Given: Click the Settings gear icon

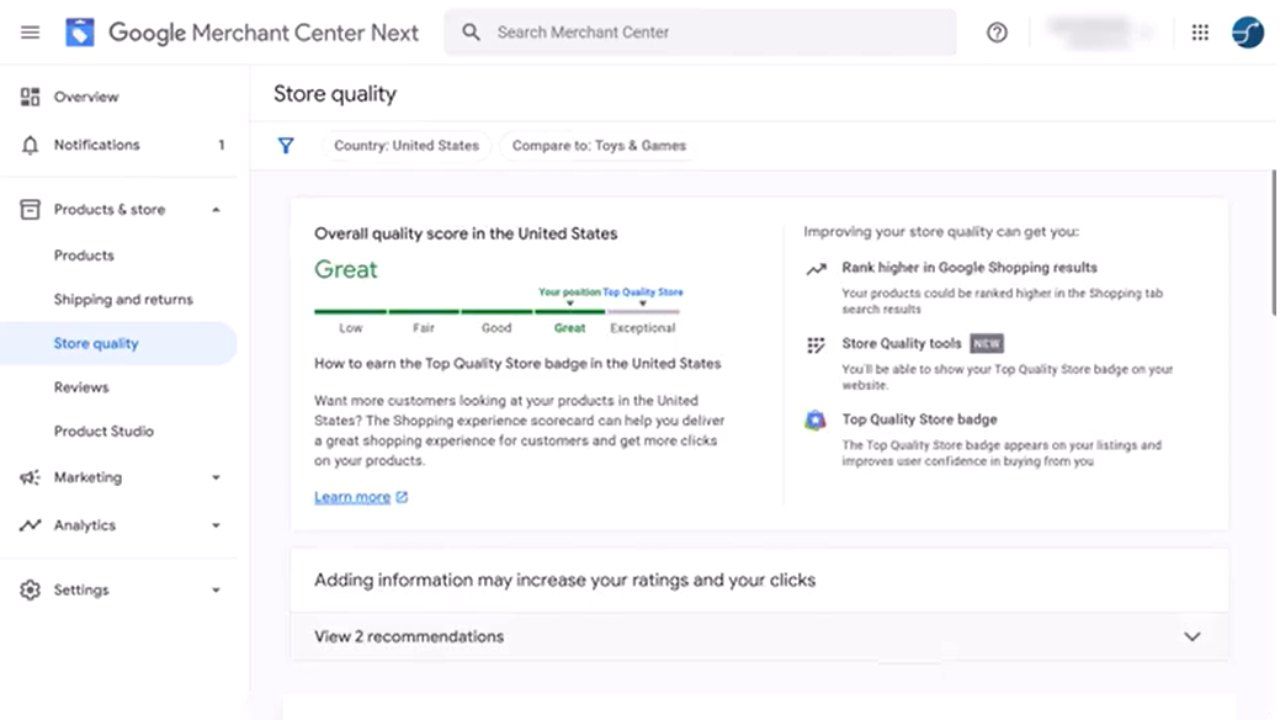Looking at the screenshot, I should [x=30, y=590].
